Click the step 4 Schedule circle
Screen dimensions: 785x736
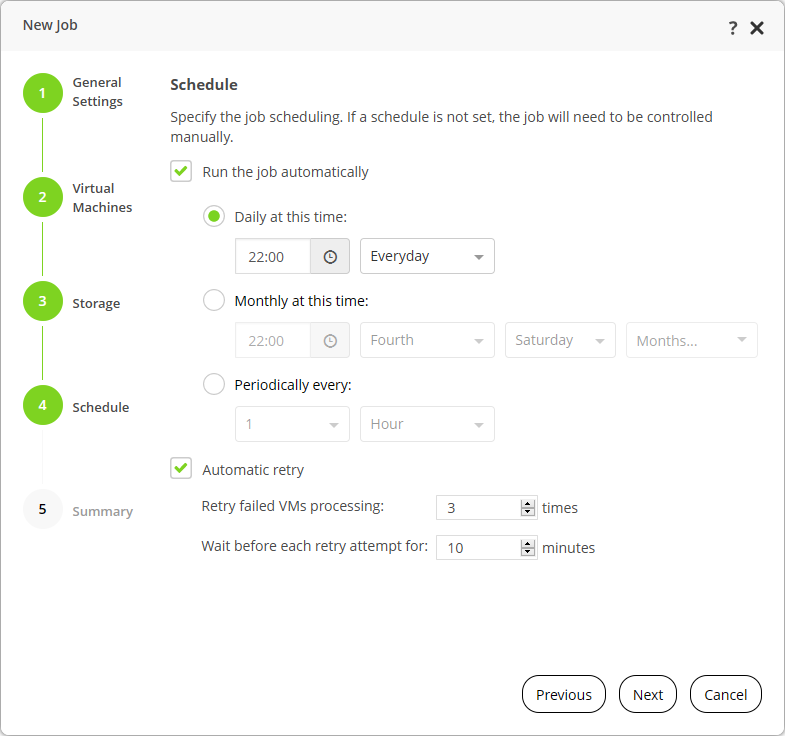point(43,405)
